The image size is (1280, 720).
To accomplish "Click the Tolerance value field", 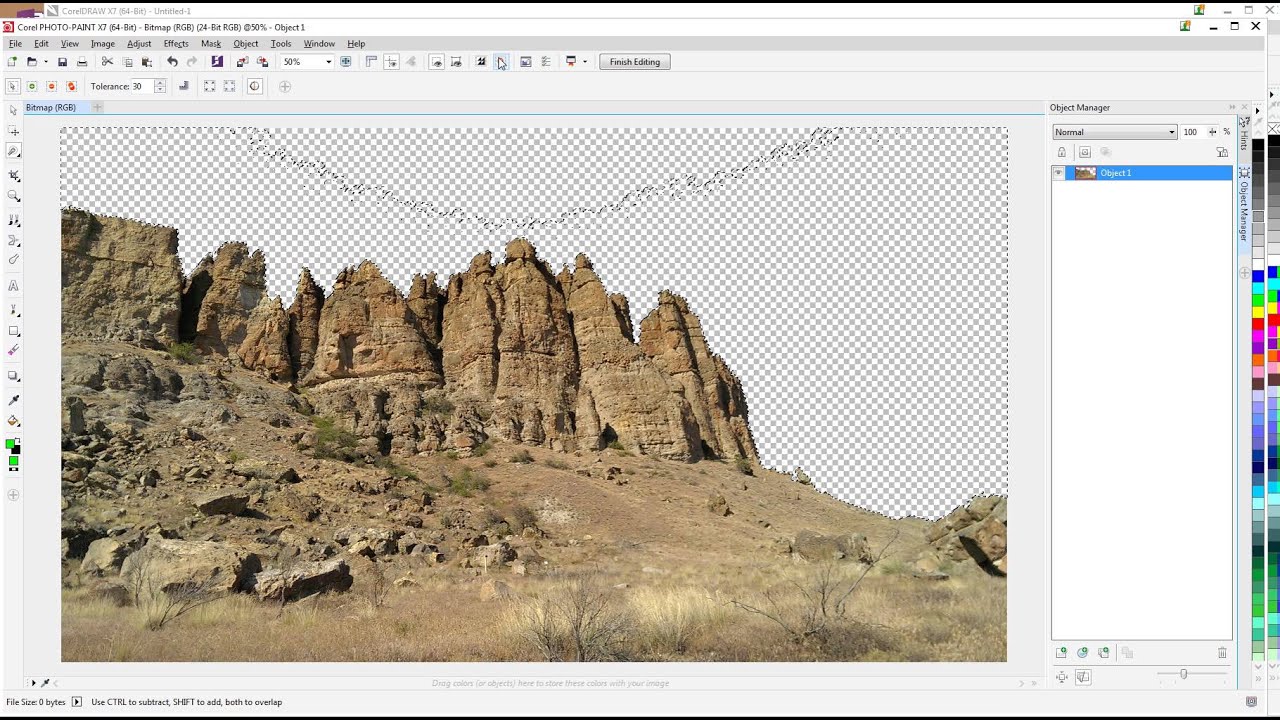I will click(x=143, y=87).
